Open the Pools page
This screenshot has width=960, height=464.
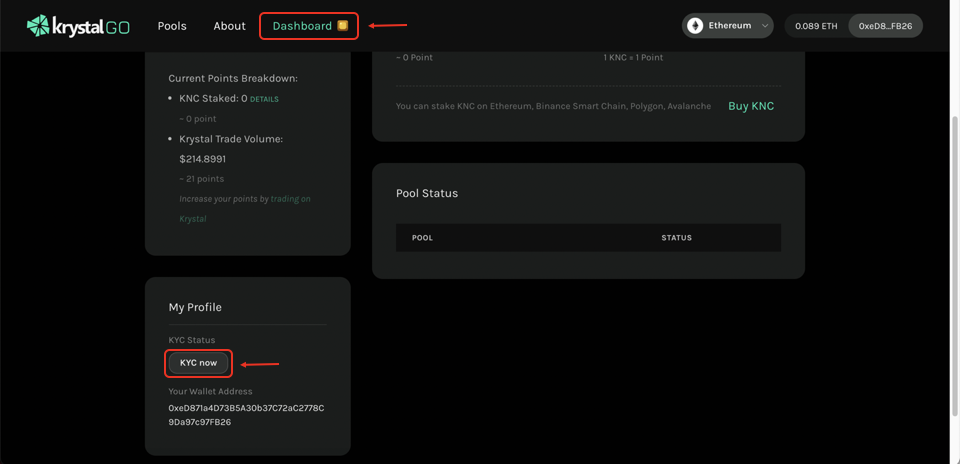(x=172, y=26)
